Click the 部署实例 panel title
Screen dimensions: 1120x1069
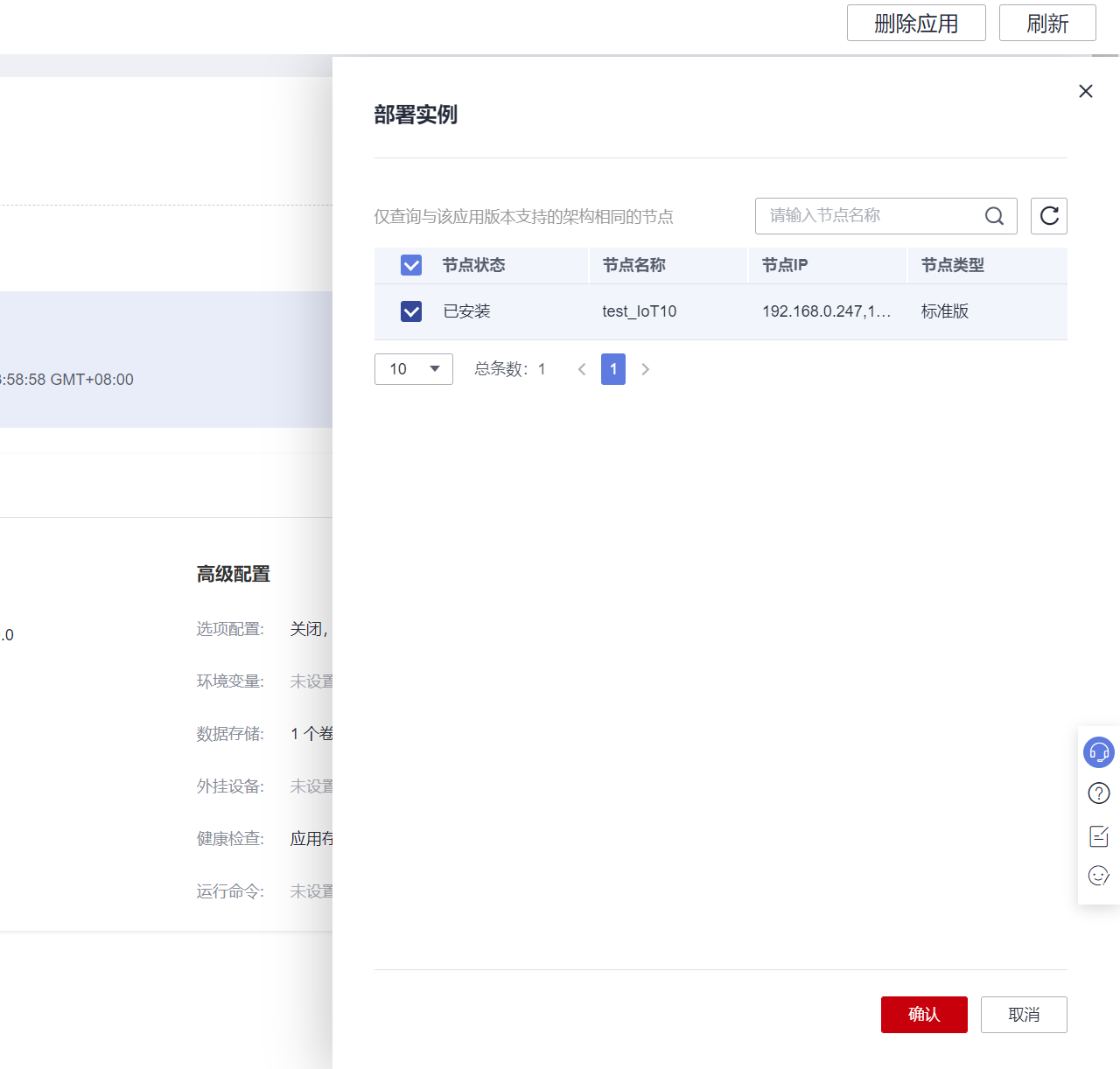click(x=416, y=115)
